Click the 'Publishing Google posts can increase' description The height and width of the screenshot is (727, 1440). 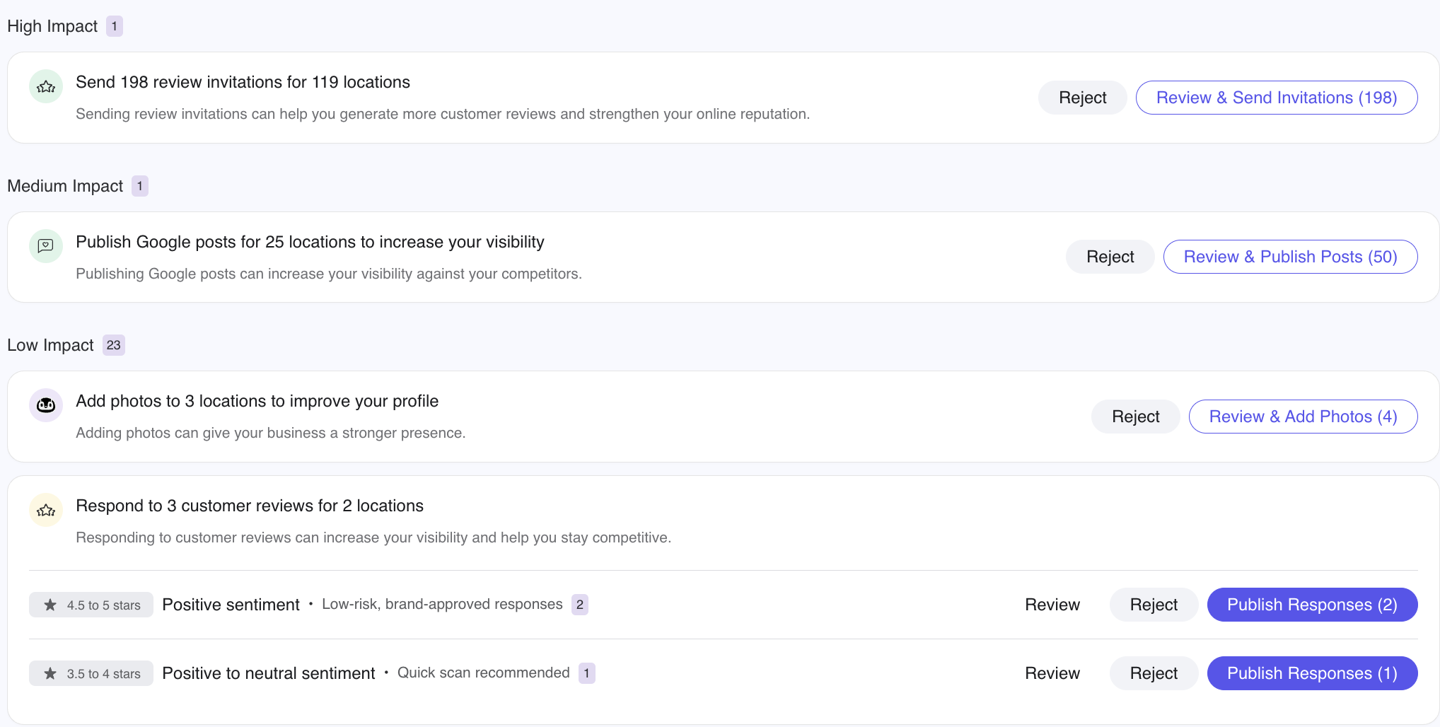coord(329,274)
